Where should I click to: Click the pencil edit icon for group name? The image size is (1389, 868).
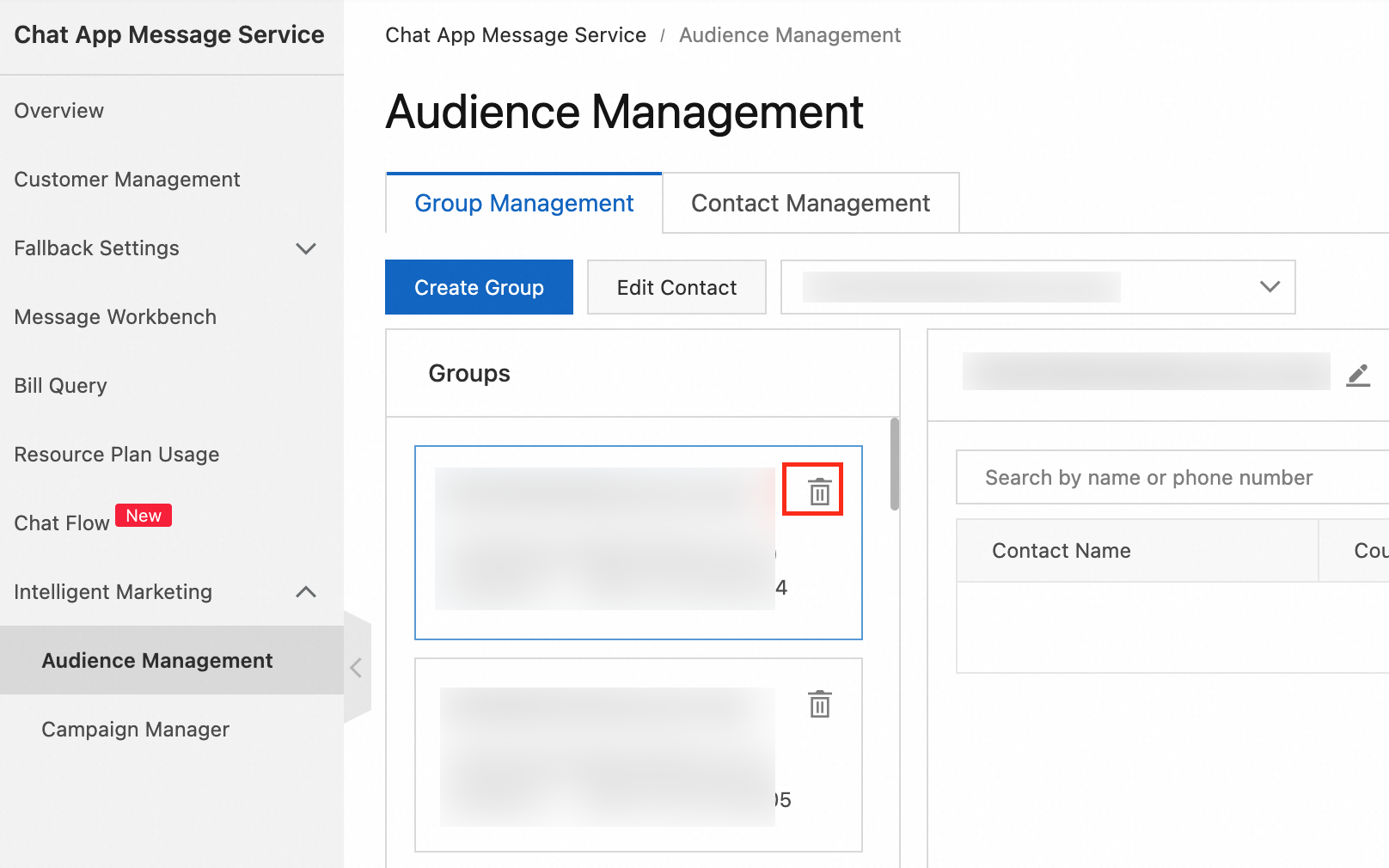tap(1358, 375)
